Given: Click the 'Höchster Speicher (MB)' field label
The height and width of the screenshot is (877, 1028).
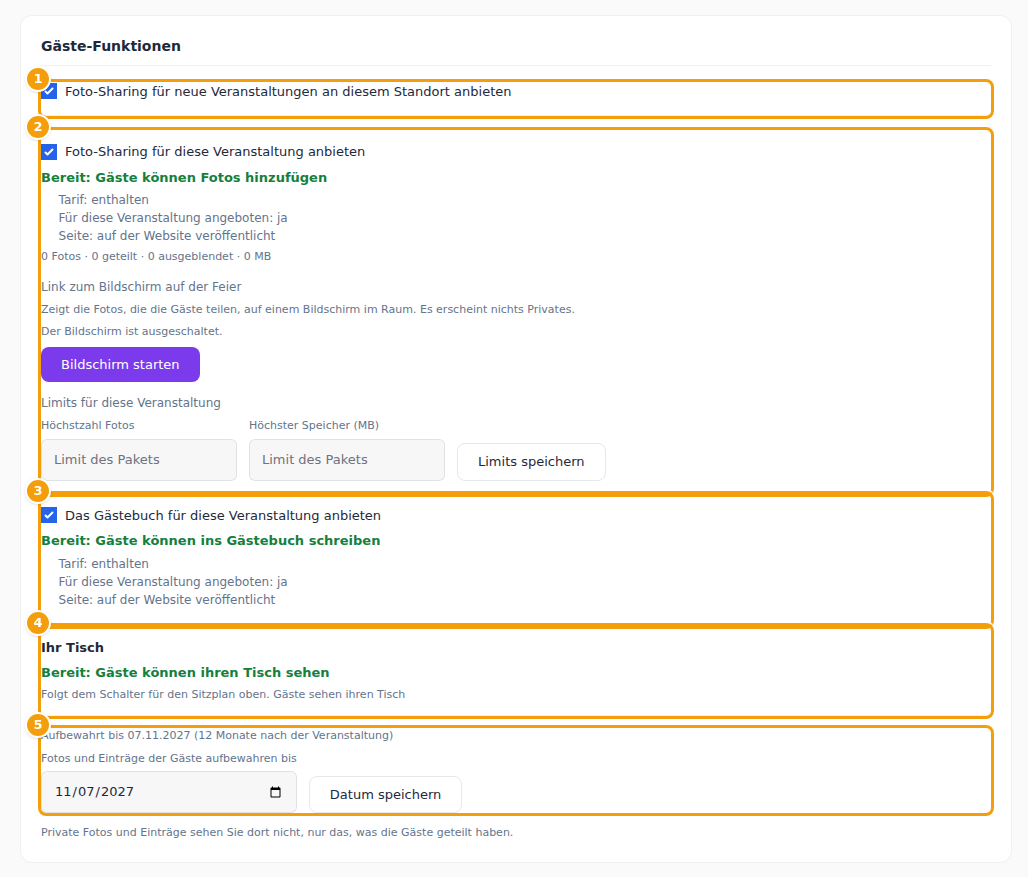Looking at the screenshot, I should 314,425.
